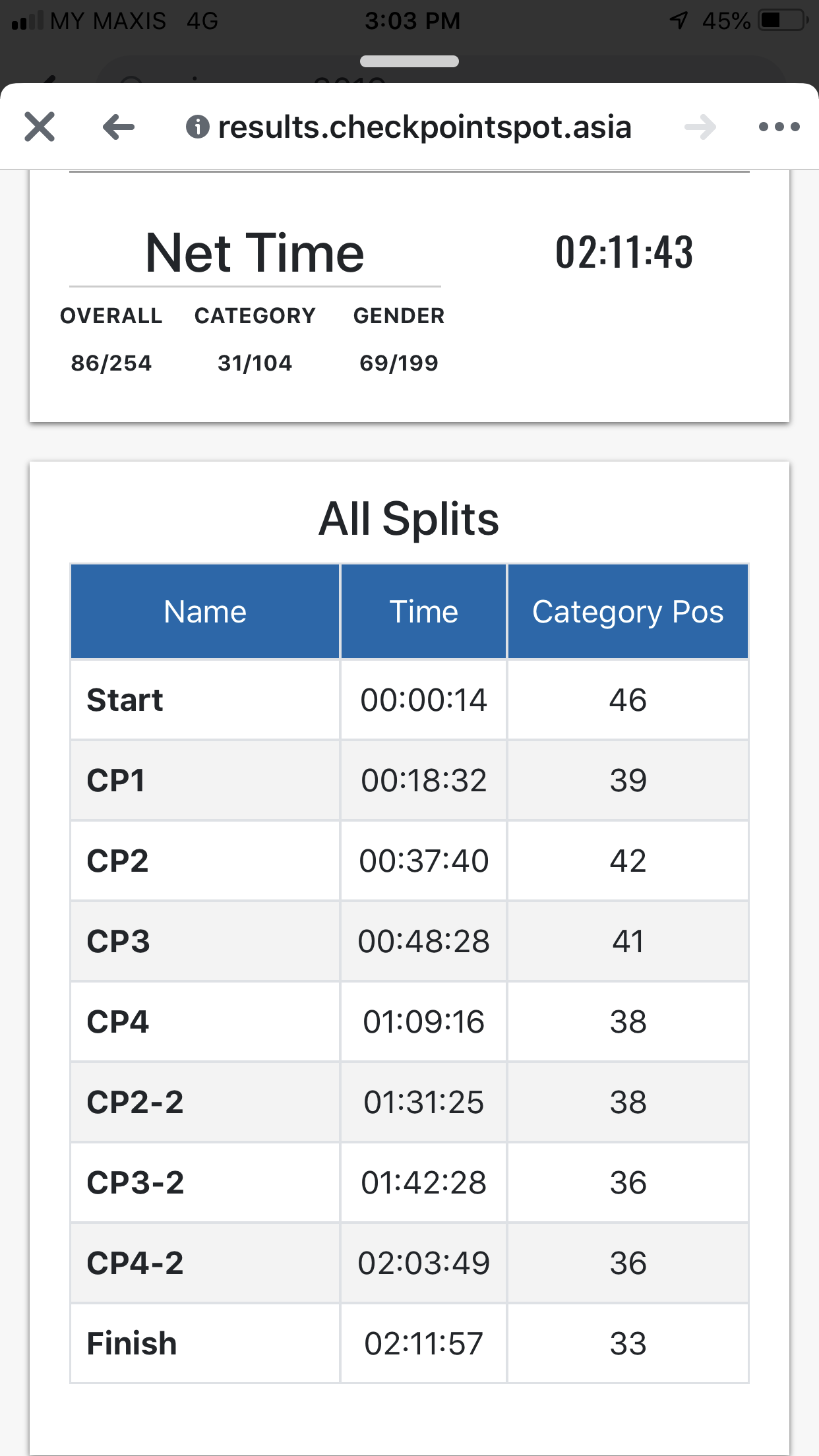Select the Finish split row
819x1456 pixels.
(x=409, y=1343)
